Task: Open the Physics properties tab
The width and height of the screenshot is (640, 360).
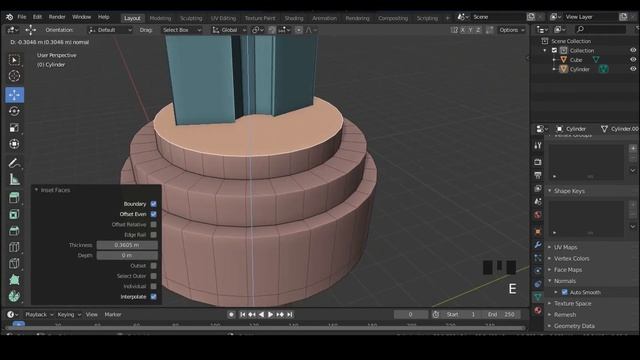Action: 538,271
